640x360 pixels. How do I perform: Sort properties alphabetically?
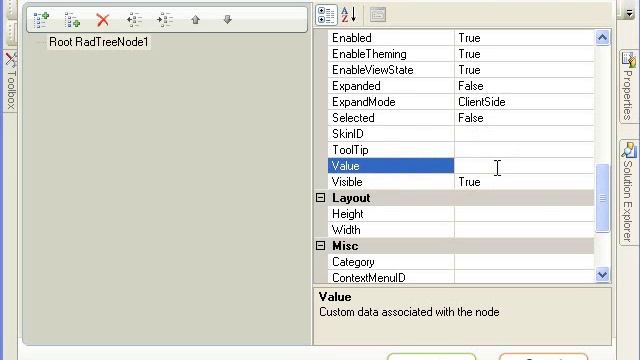coord(349,15)
